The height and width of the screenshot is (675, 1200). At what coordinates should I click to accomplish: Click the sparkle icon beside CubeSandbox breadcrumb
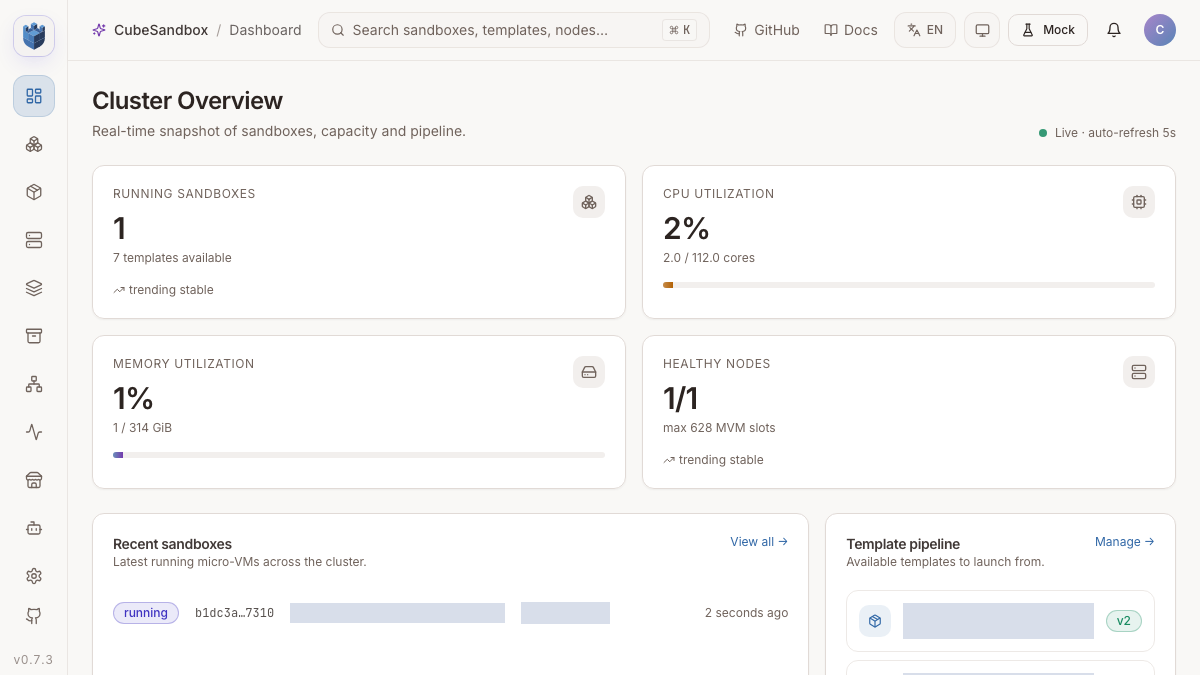[99, 30]
